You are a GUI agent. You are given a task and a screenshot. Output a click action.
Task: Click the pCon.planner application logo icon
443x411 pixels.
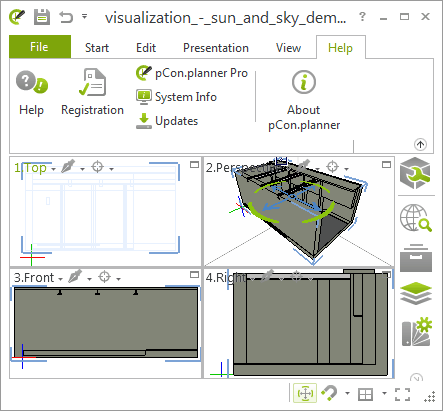click(17, 17)
